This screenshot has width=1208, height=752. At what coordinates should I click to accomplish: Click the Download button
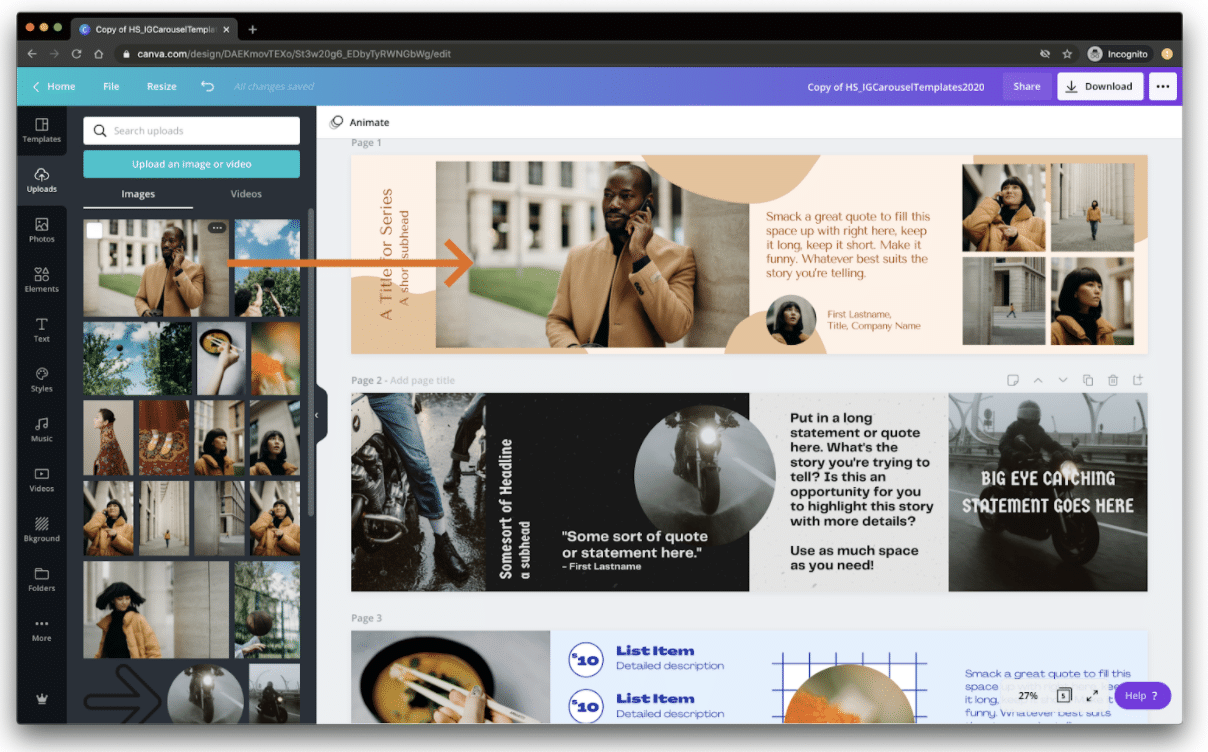pyautogui.click(x=1100, y=87)
